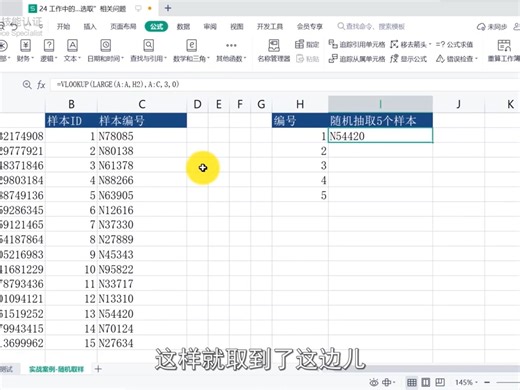Select the cell with 5 in column H
520x390 pixels.
pos(300,195)
